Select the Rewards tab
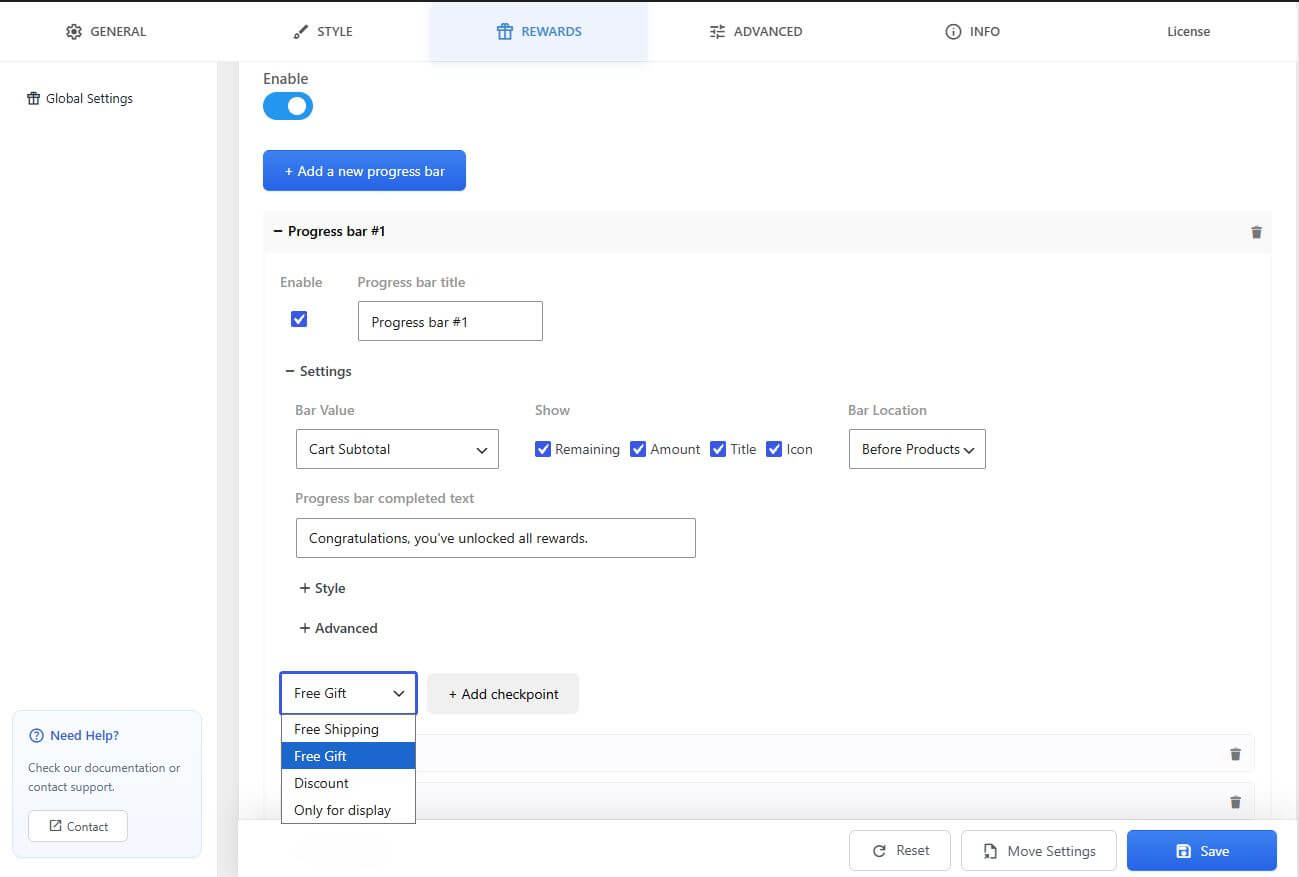 point(539,32)
